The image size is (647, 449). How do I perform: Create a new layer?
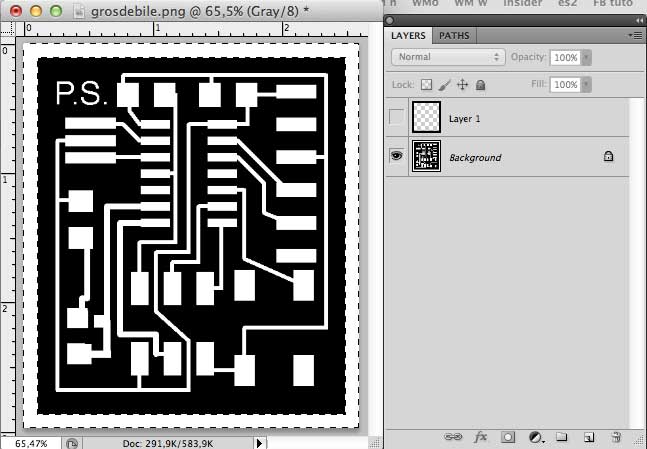point(589,437)
